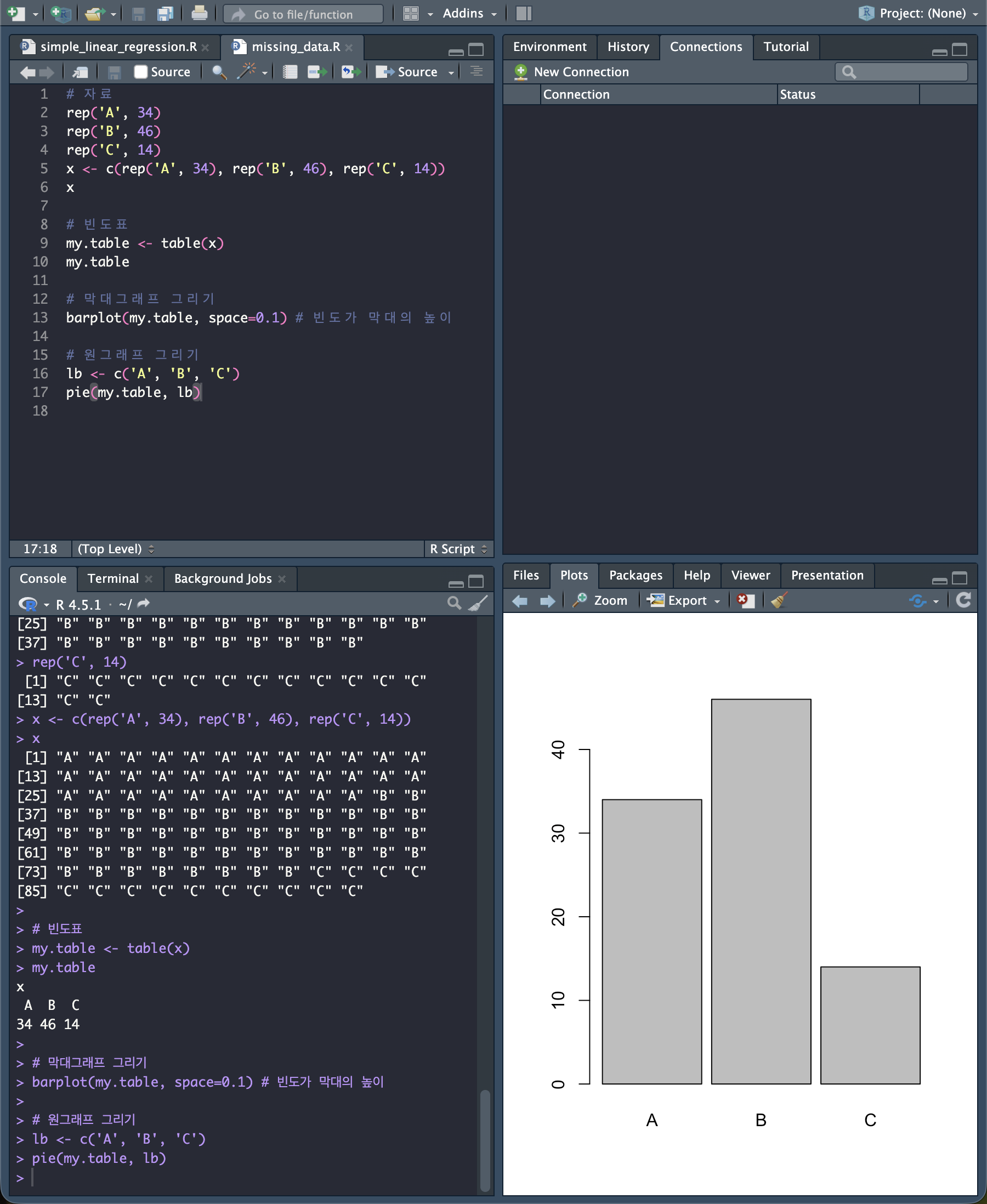Image resolution: width=987 pixels, height=1204 pixels.
Task: Click the Go to file/function field
Action: click(x=303, y=14)
